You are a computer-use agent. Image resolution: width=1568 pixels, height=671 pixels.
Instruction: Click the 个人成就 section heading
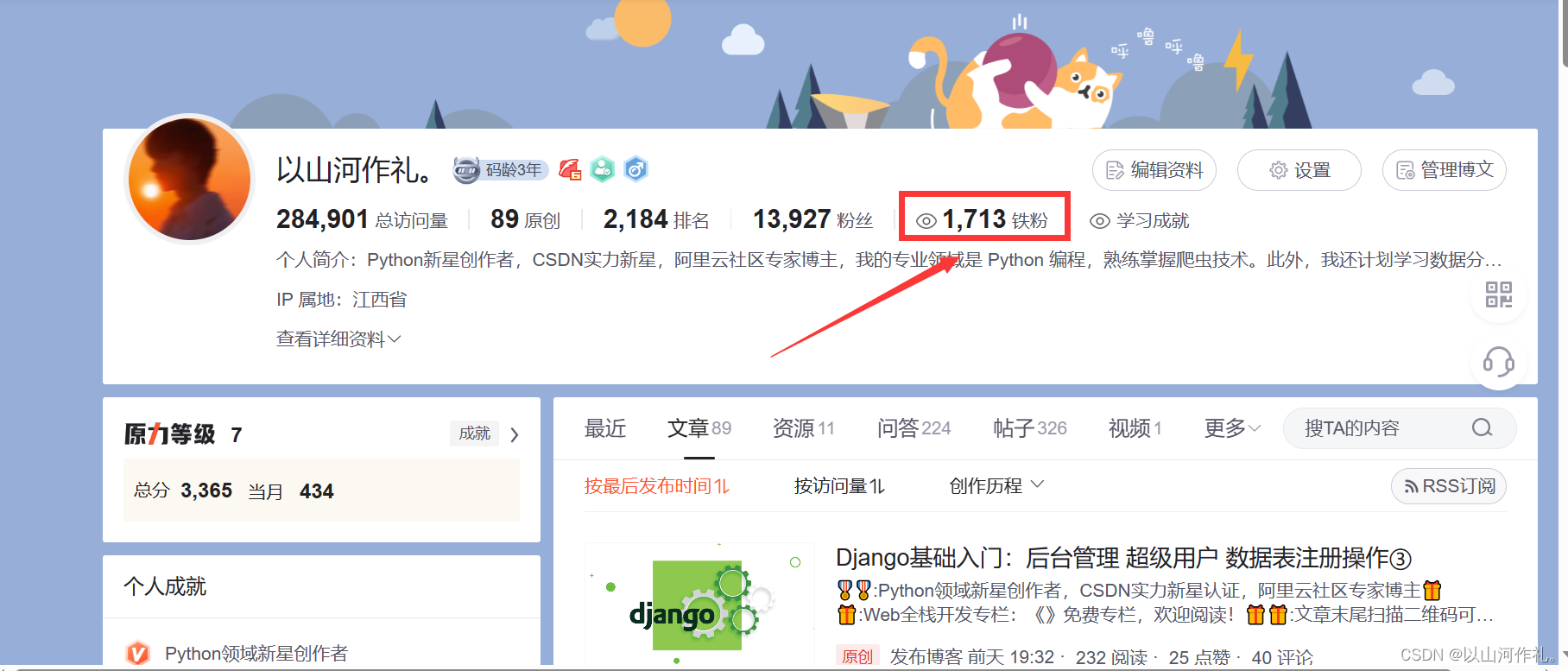(x=165, y=587)
